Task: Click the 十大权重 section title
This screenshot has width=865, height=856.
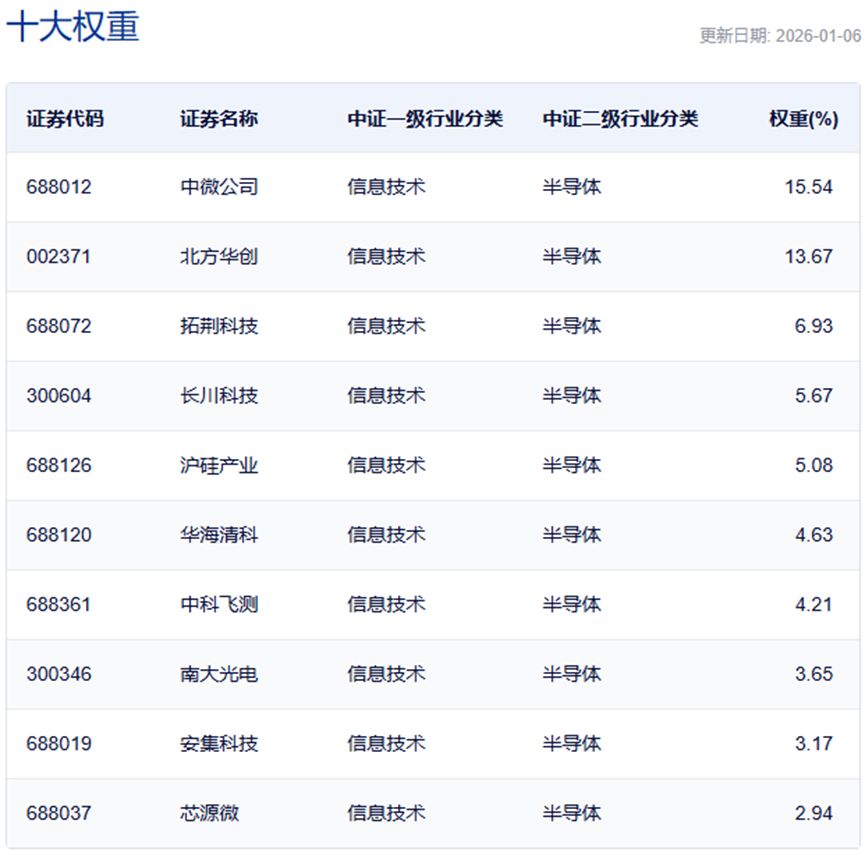Action: pos(73,26)
